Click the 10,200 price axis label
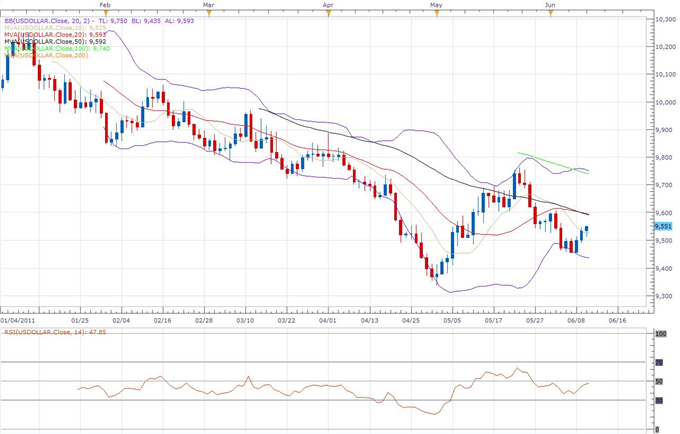This screenshot has height=434, width=680. click(x=665, y=47)
